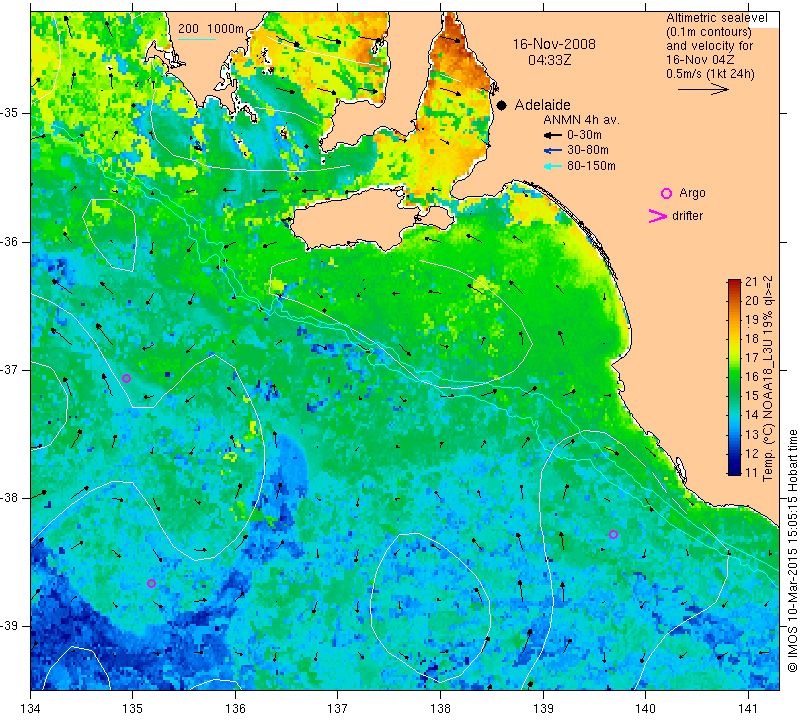This screenshot has height=720, width=800.
Task: Click the "16-Nov-2008" date label
Action: [554, 44]
